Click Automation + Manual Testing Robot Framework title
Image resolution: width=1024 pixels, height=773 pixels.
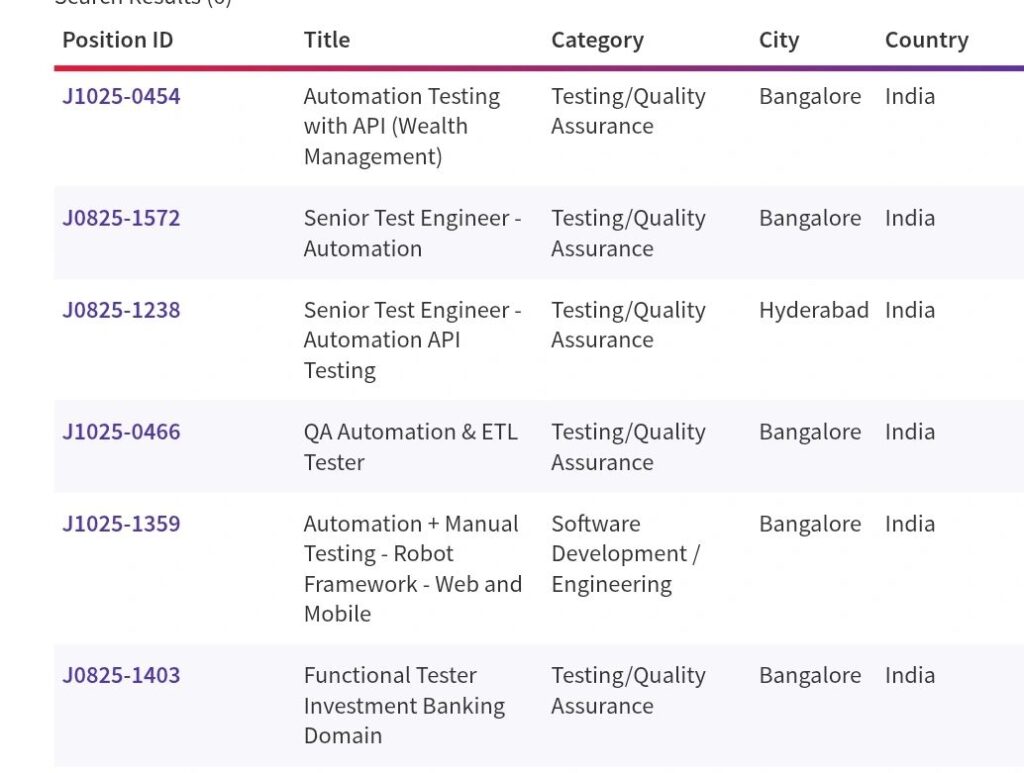coord(411,568)
